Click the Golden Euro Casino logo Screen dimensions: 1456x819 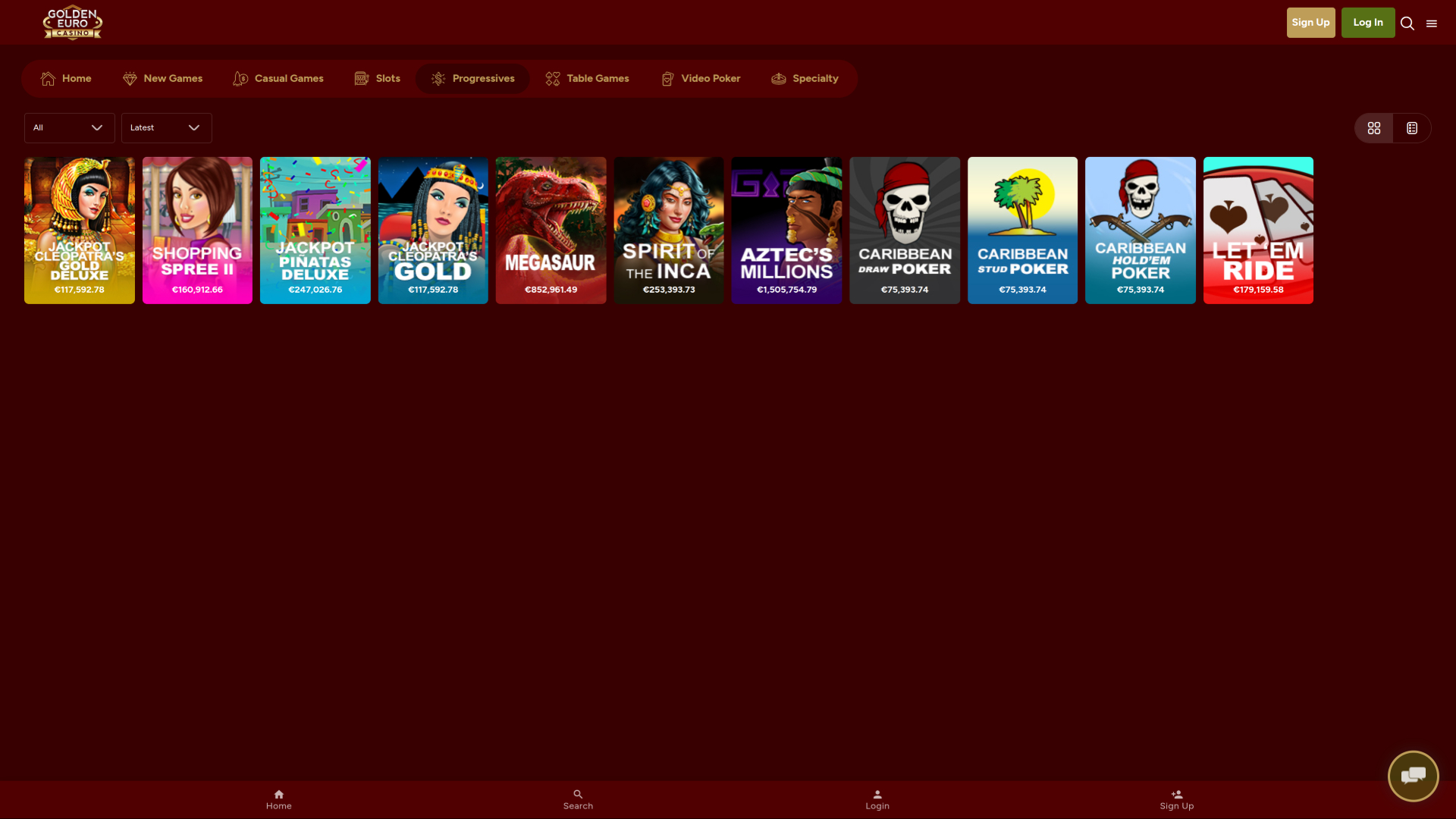73,23
